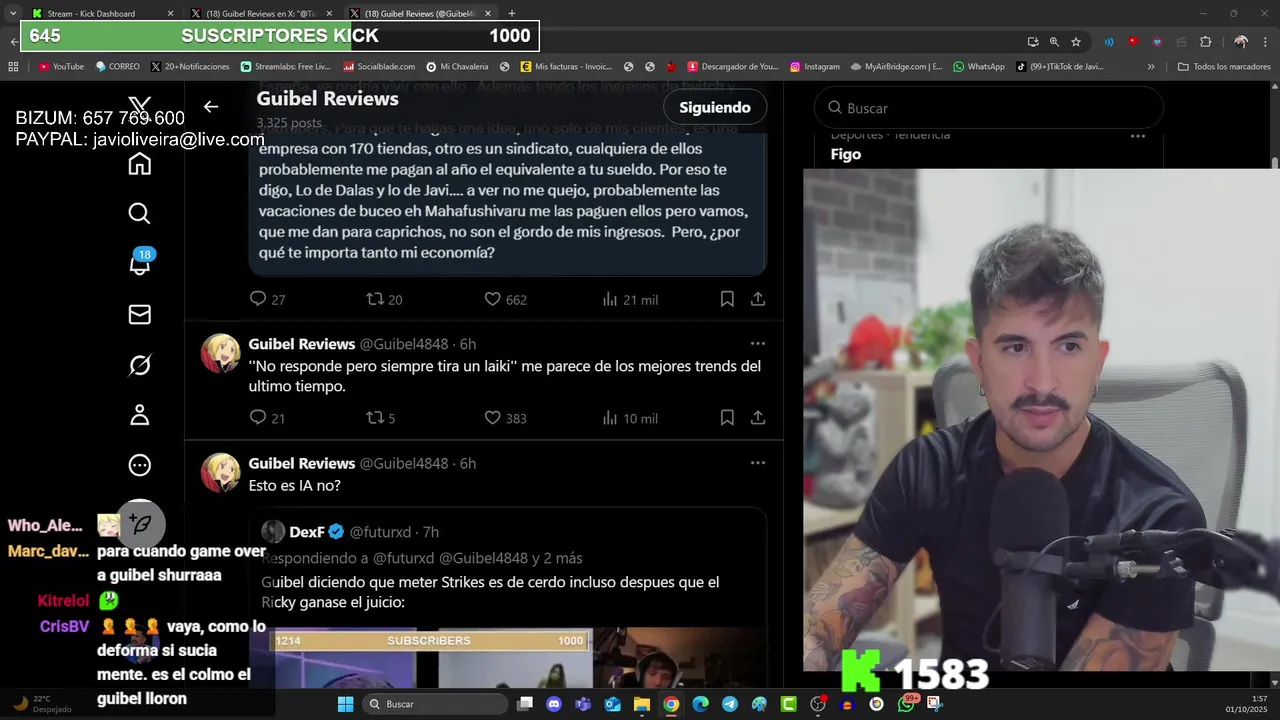This screenshot has height=720, width=1280.
Task: Click the @futurxd handle in quoted tweet
Action: [380, 532]
